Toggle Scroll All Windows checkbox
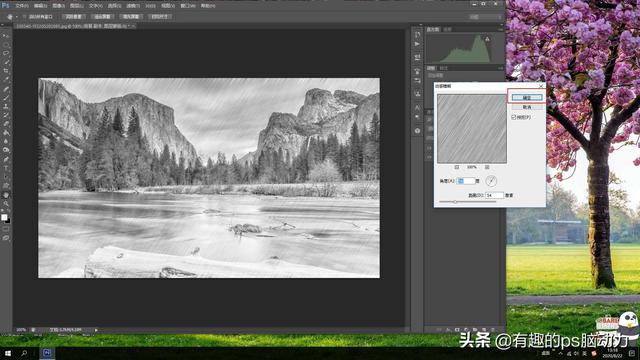This screenshot has width=640, height=360. pos(24,17)
